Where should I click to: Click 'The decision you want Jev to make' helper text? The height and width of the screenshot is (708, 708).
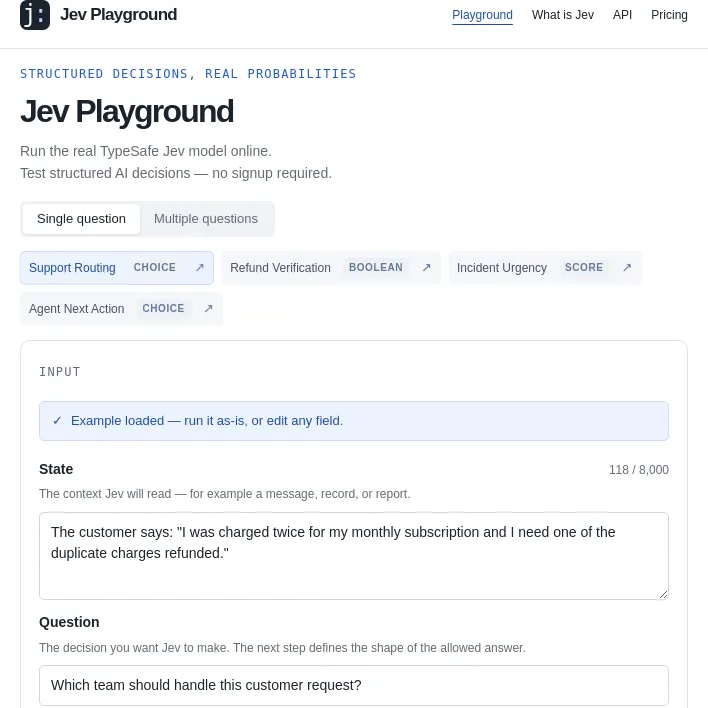click(x=282, y=648)
